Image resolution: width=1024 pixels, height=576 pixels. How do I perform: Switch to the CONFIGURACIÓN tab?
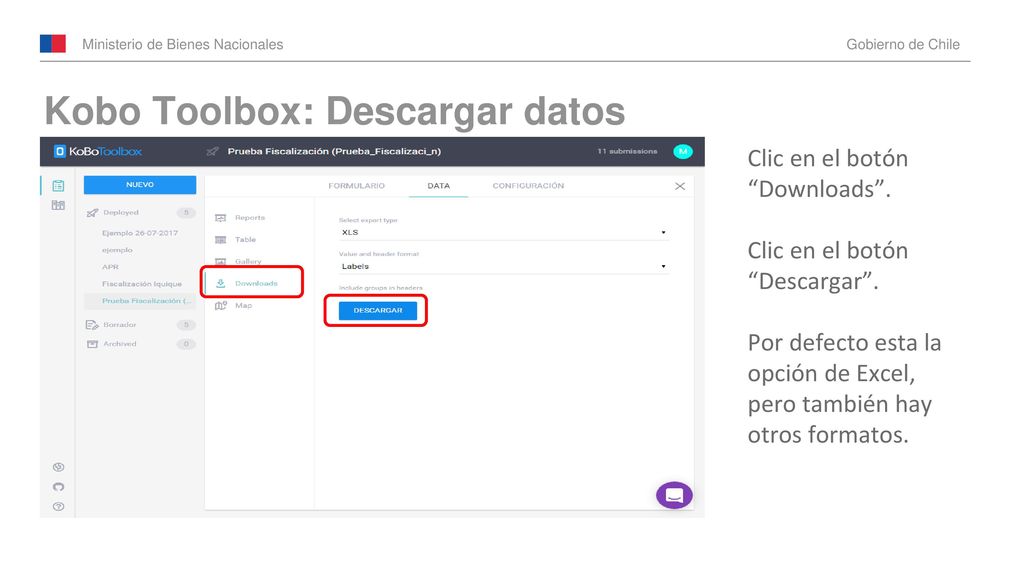(x=528, y=186)
